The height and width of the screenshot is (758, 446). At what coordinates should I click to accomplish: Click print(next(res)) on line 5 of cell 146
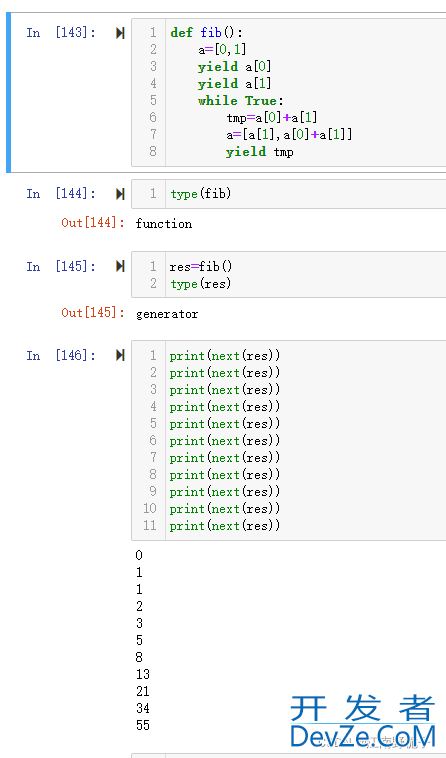click(225, 423)
